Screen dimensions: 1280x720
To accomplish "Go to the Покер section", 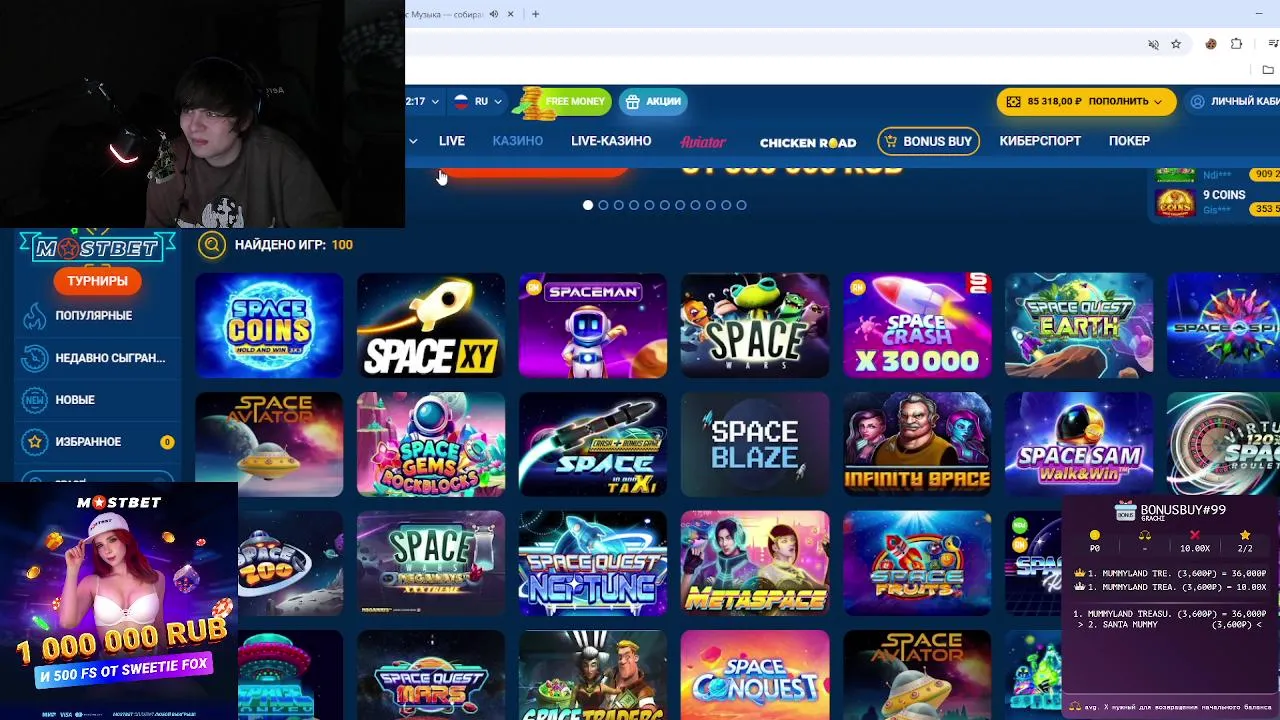I will 1129,141.
